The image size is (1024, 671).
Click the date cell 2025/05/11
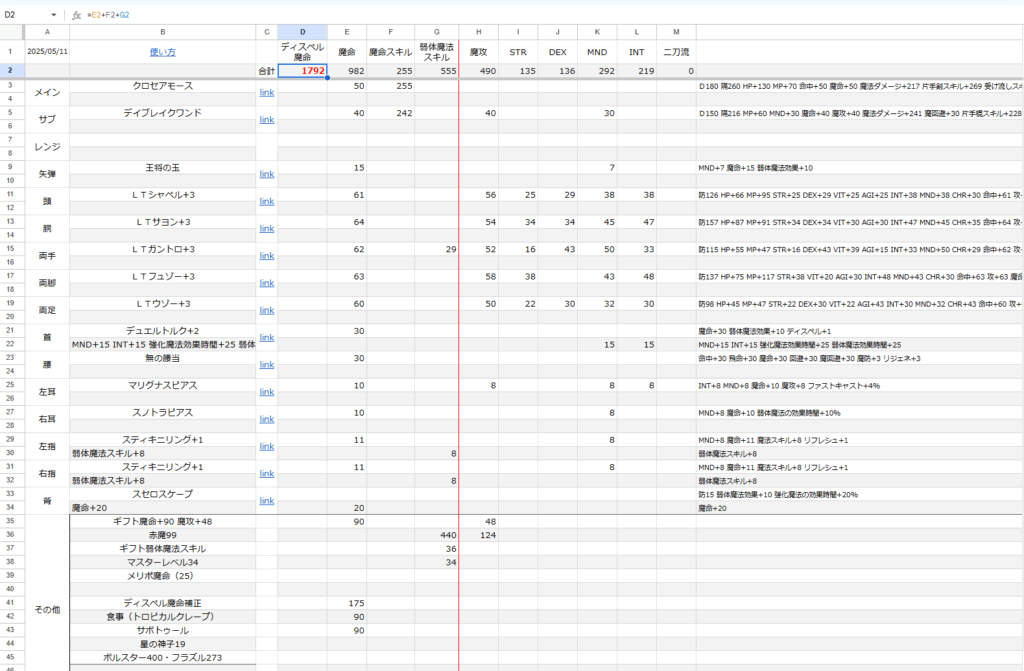click(47, 52)
